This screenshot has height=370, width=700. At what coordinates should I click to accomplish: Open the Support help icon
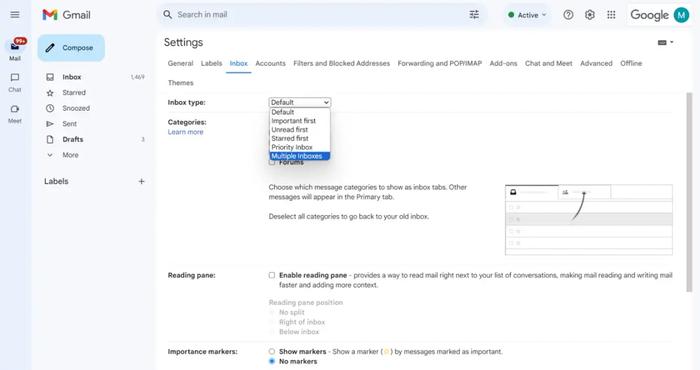568,15
